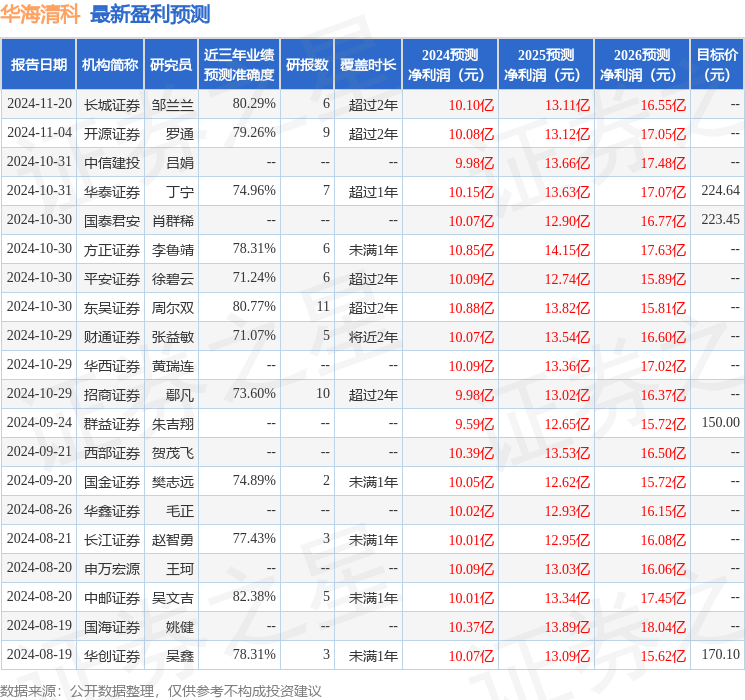Click analyst name 樊志远
Image resolution: width=745 pixels, height=700 pixels.
tap(173, 482)
